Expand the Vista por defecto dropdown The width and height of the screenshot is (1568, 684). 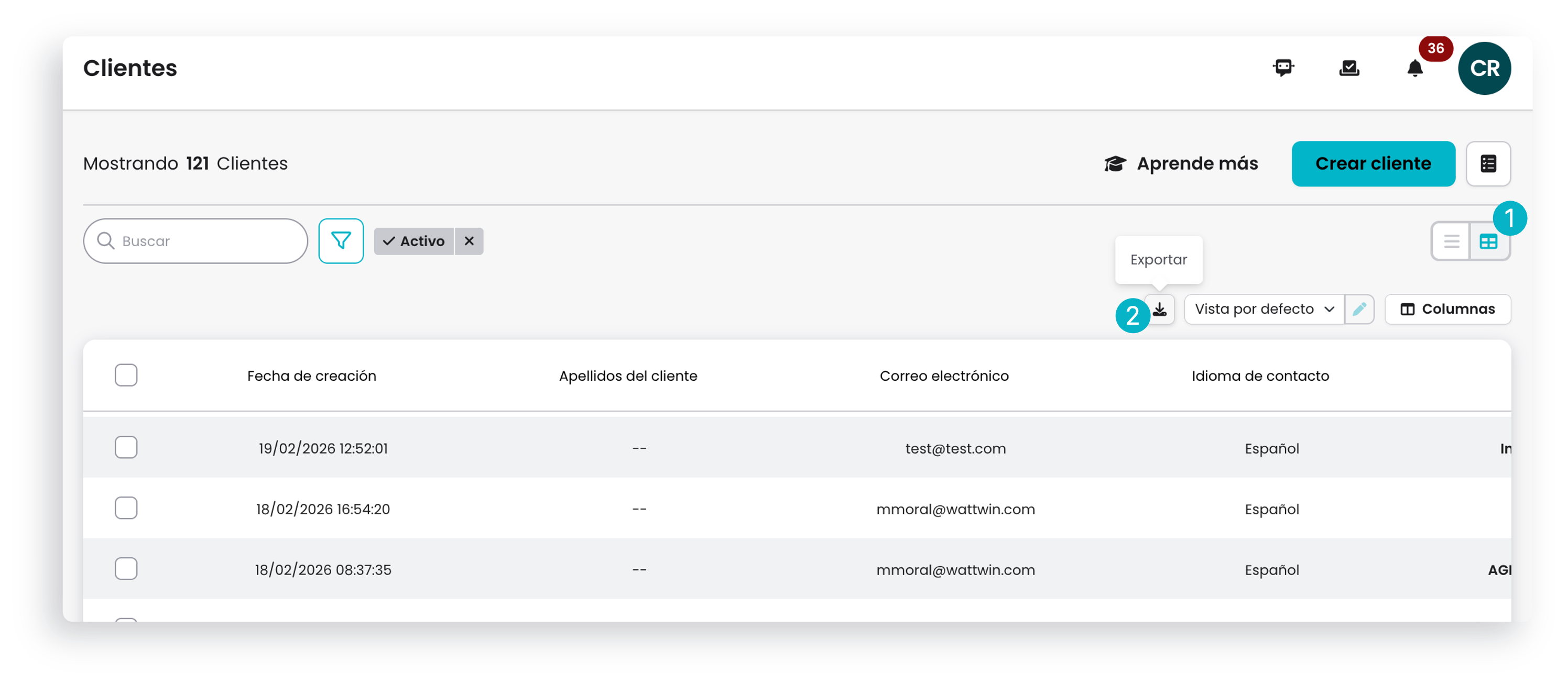click(x=1264, y=309)
